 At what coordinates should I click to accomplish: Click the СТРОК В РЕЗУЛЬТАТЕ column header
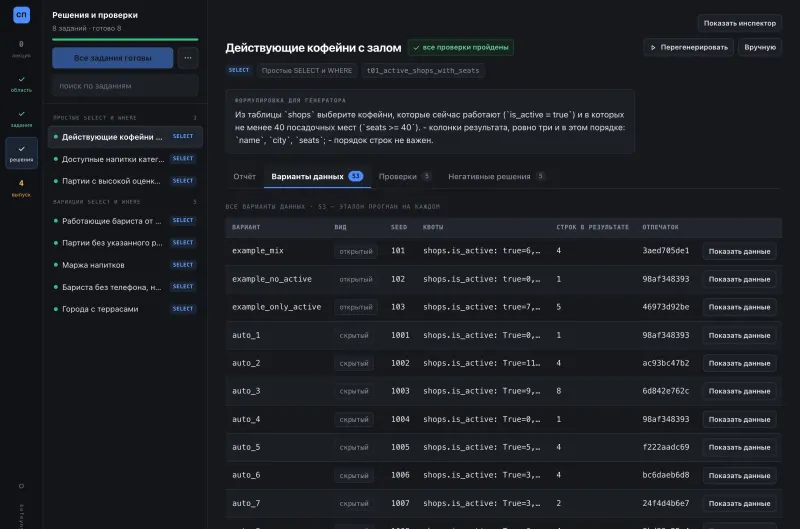pyautogui.click(x=592, y=227)
